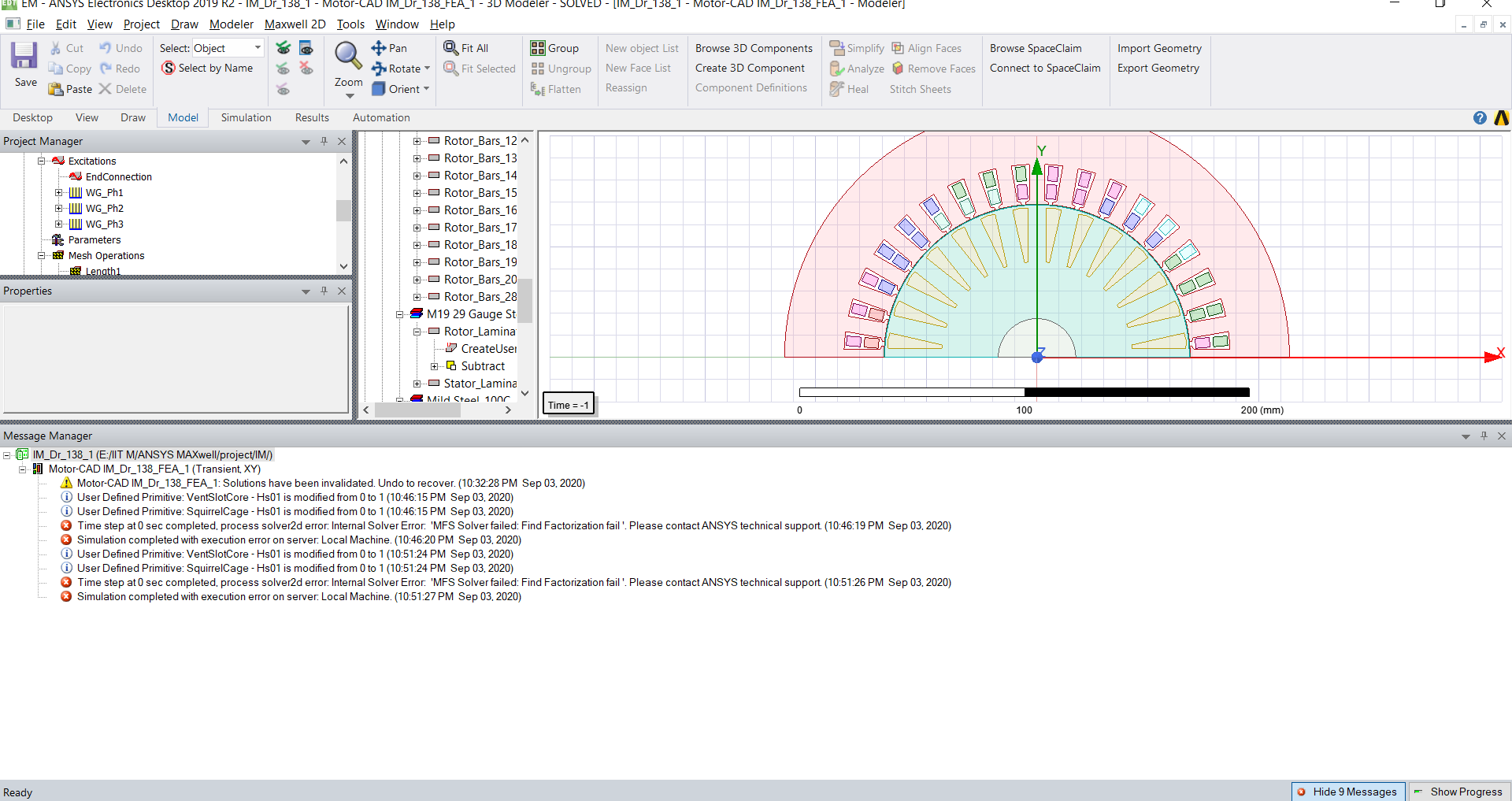Click the Group objects icon
Viewport: 1512px width, 801px height.
(538, 48)
